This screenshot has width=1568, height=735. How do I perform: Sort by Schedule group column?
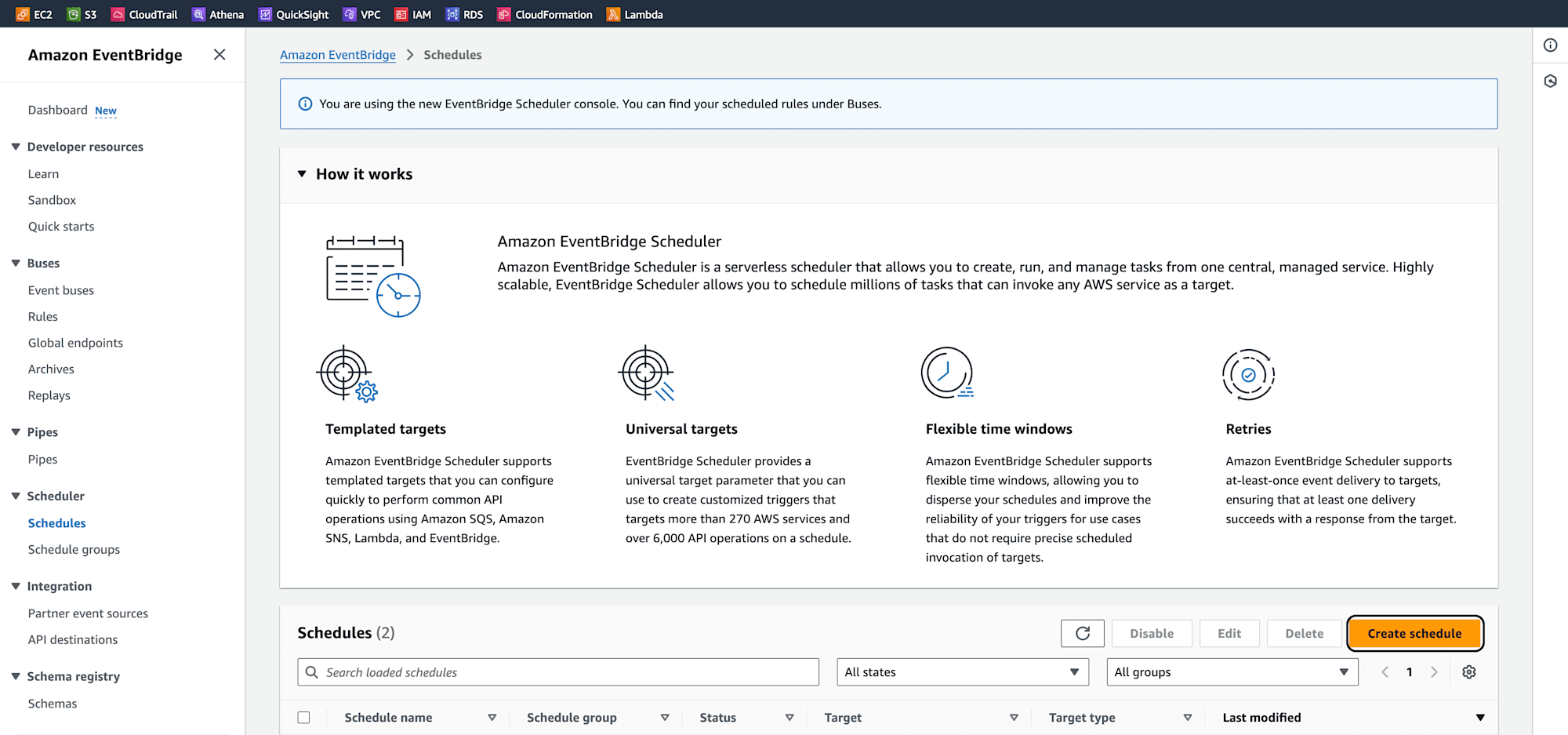click(665, 718)
